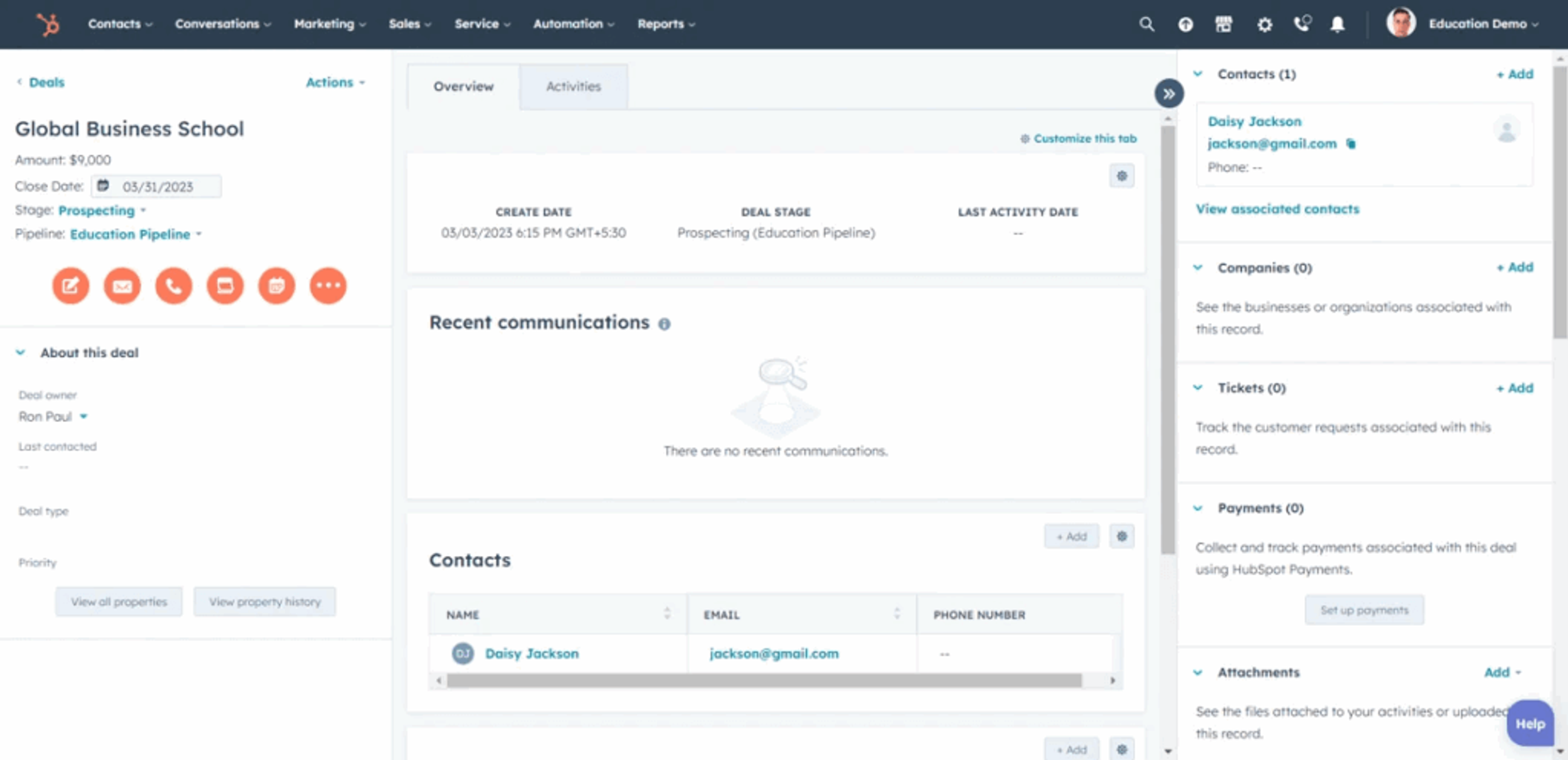Click the upgrade arrow icon in top bar
The width and height of the screenshot is (1568, 760).
[x=1185, y=25]
